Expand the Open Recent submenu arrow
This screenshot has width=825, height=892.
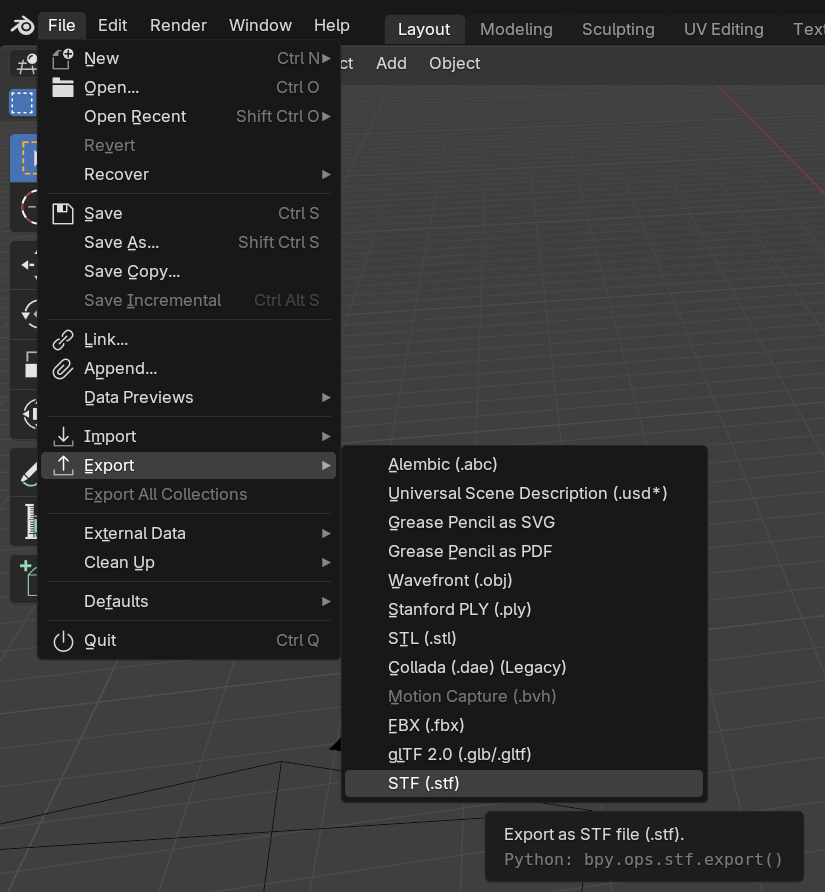pos(326,117)
